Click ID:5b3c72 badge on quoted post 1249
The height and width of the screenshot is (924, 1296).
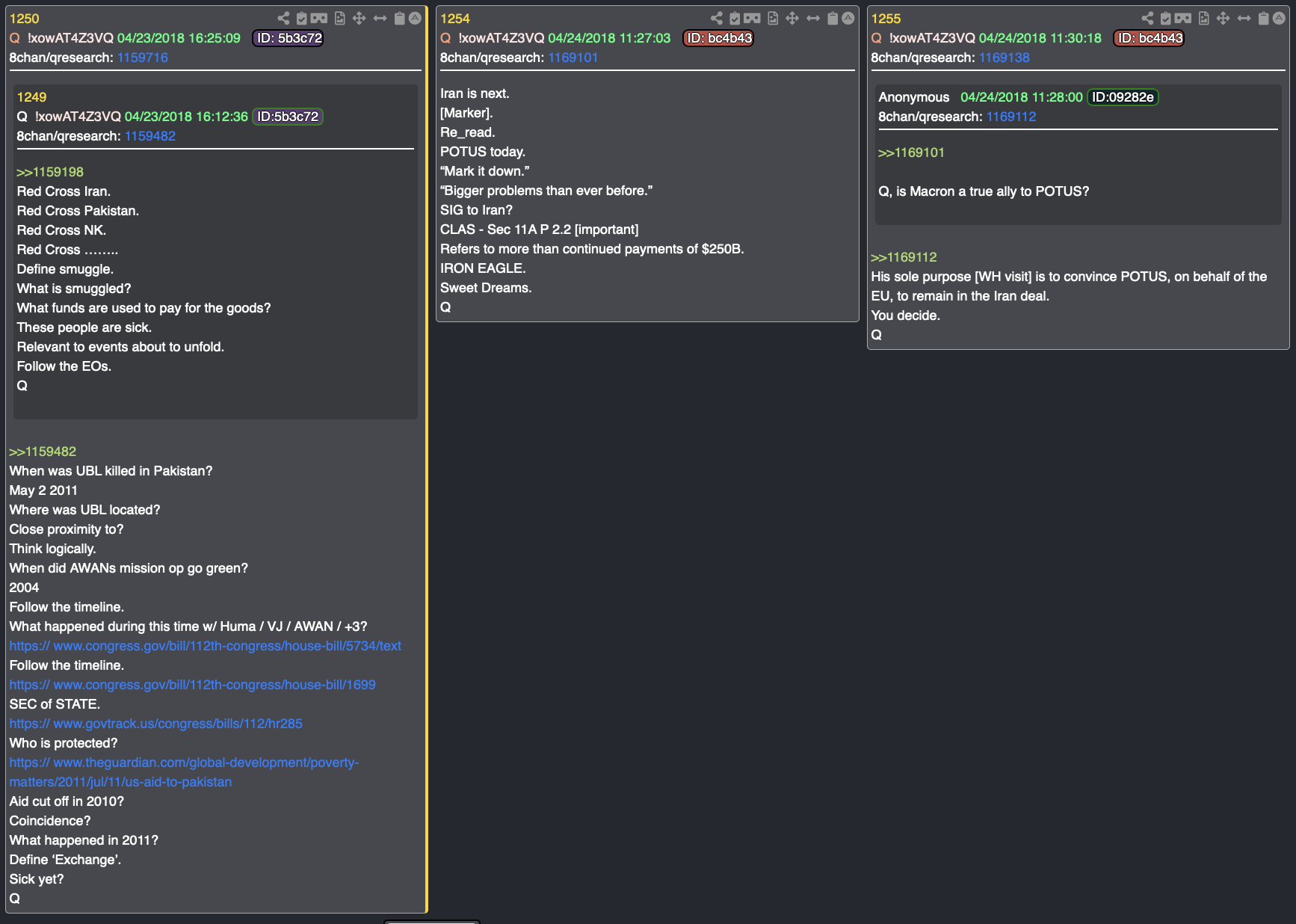coord(288,117)
